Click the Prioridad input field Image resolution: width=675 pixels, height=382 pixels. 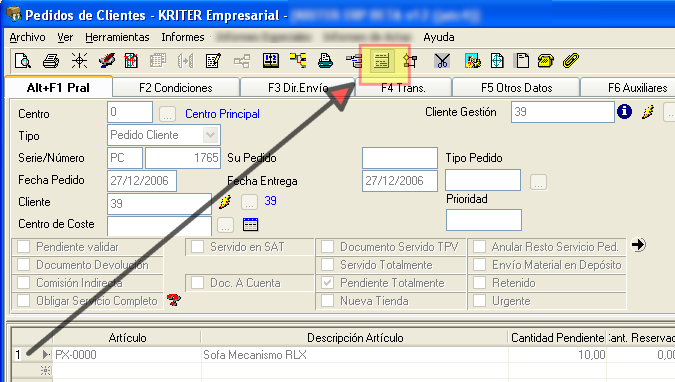tap(484, 220)
